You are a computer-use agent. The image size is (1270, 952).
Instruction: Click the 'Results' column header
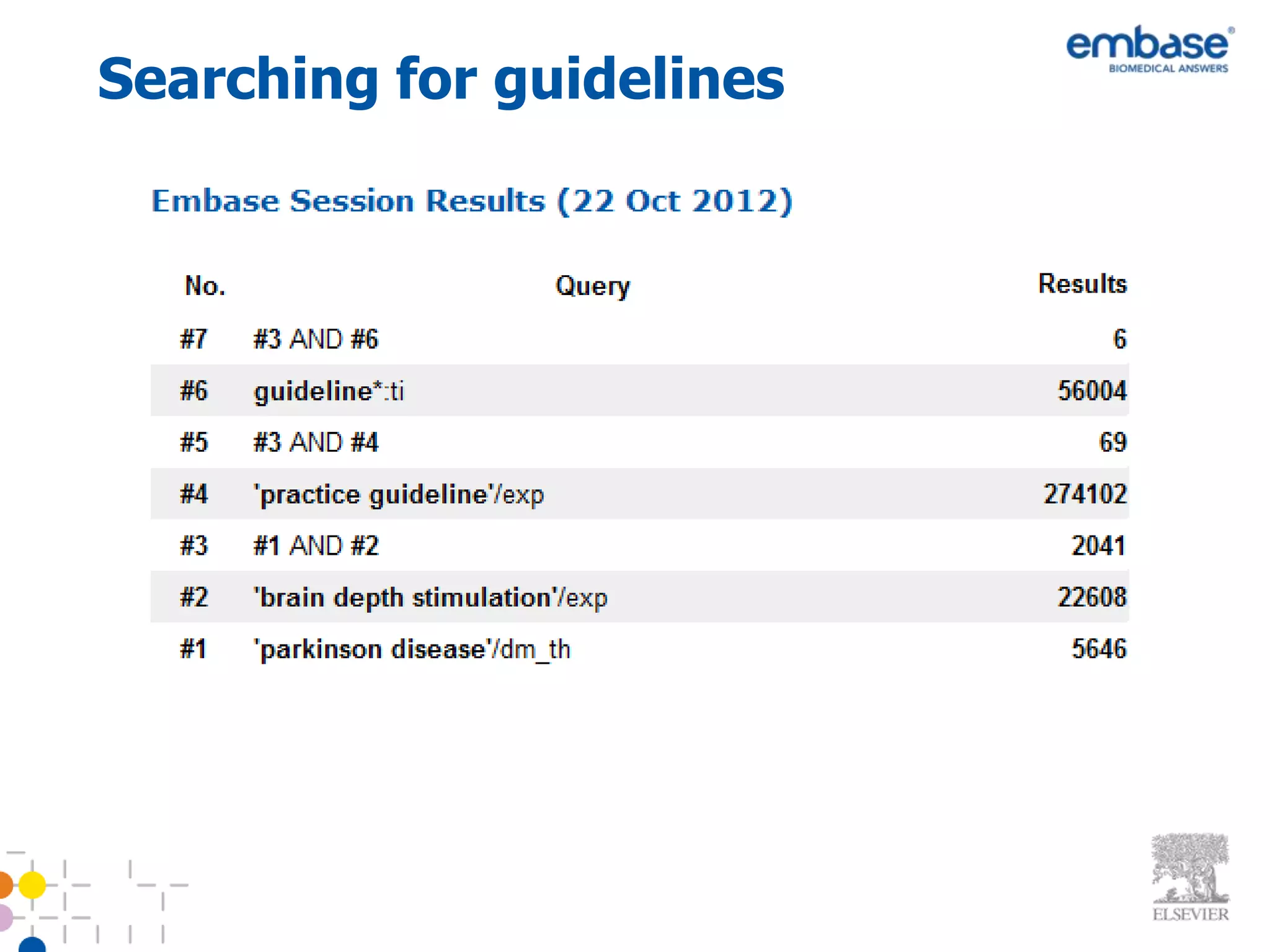point(1083,284)
